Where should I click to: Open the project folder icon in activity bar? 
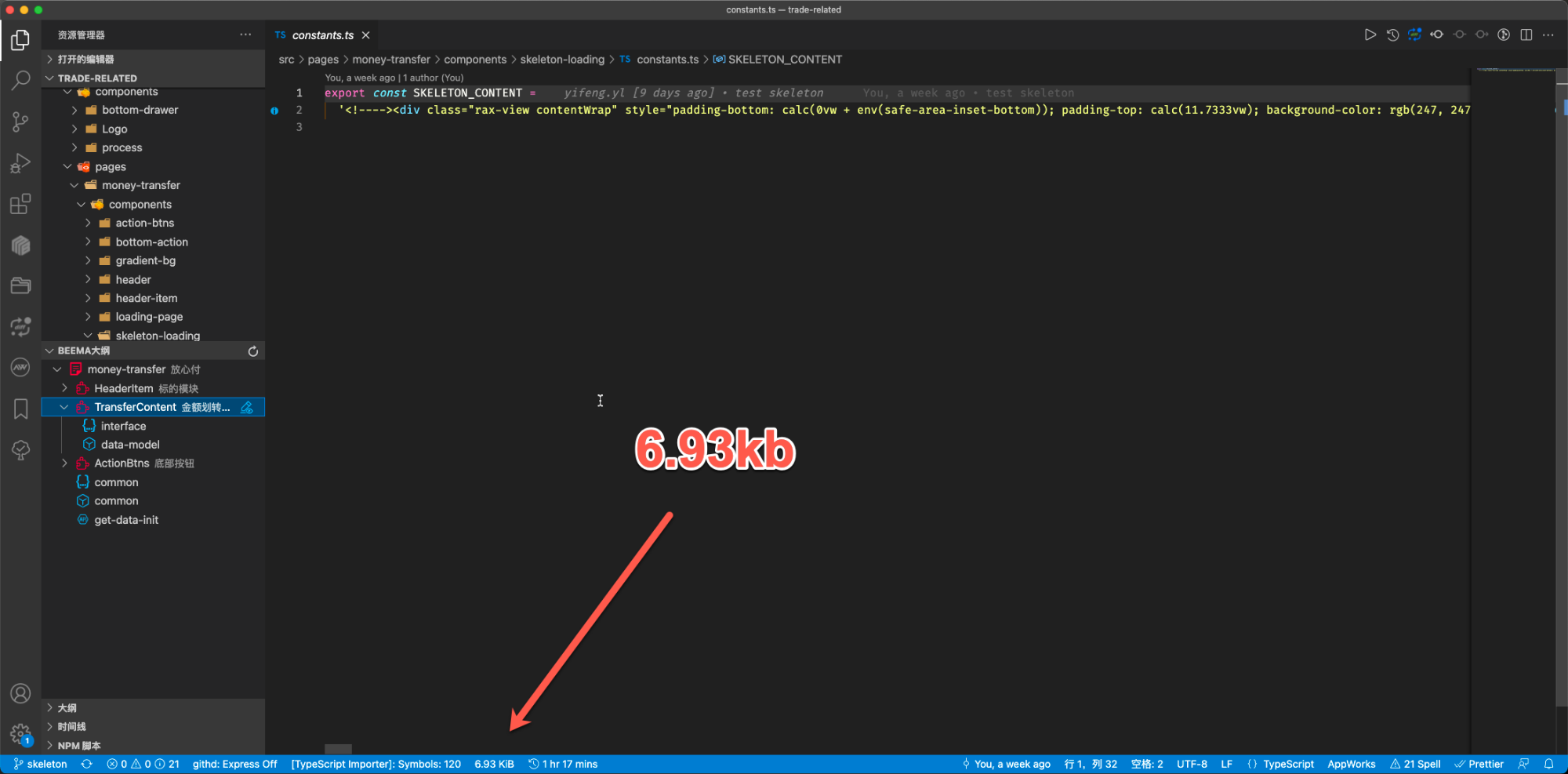pyautogui.click(x=20, y=285)
